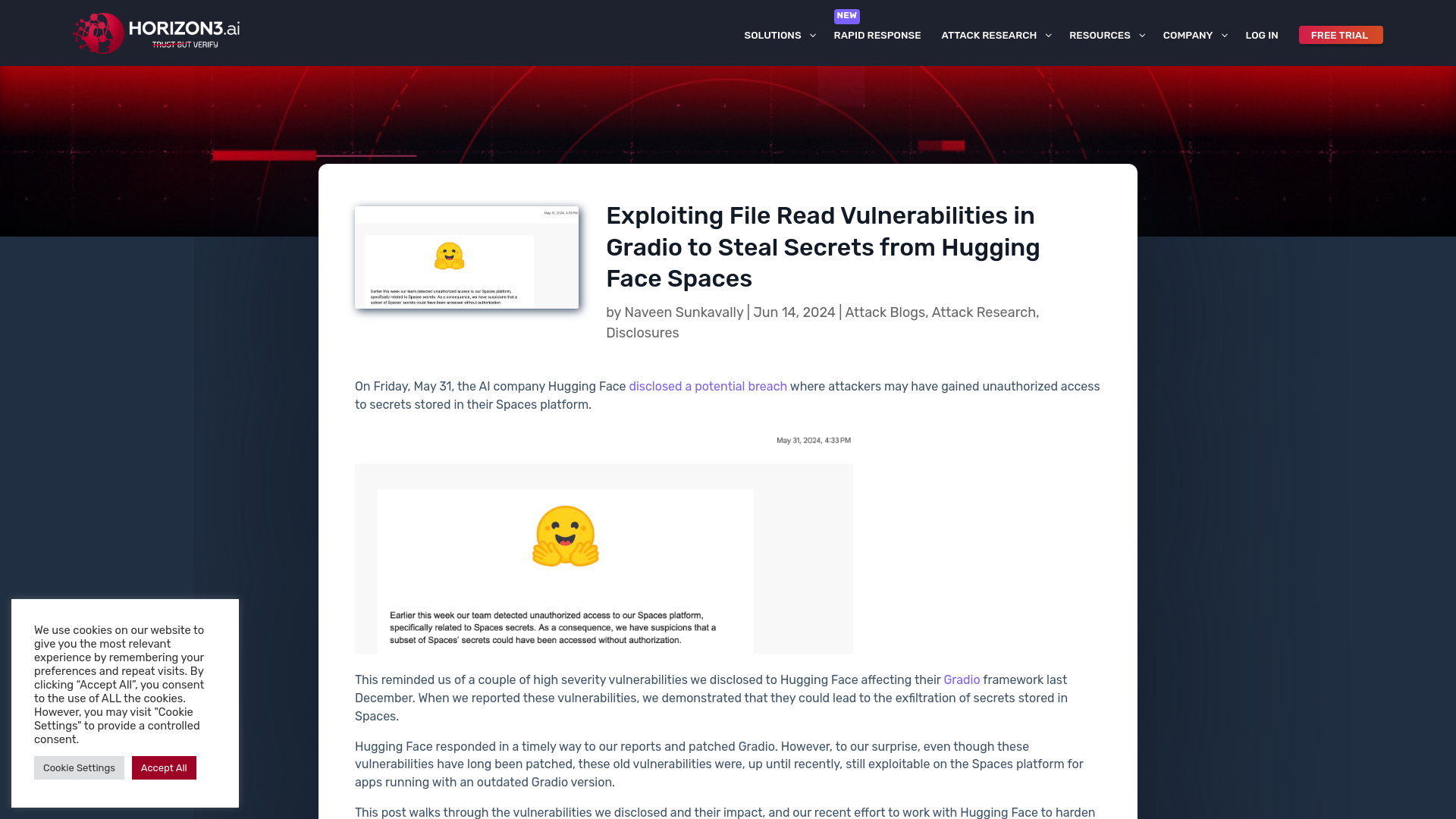Click the LOG IN menu item
The height and width of the screenshot is (819, 1456).
click(1262, 35)
